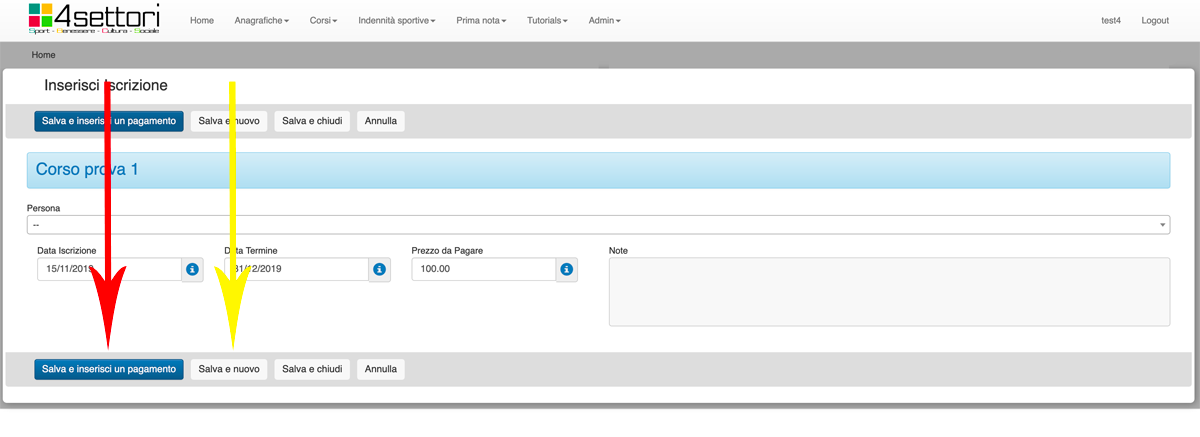Click Annulla in the bottom button bar
Screen dimensions: 1200x437
coord(380,369)
